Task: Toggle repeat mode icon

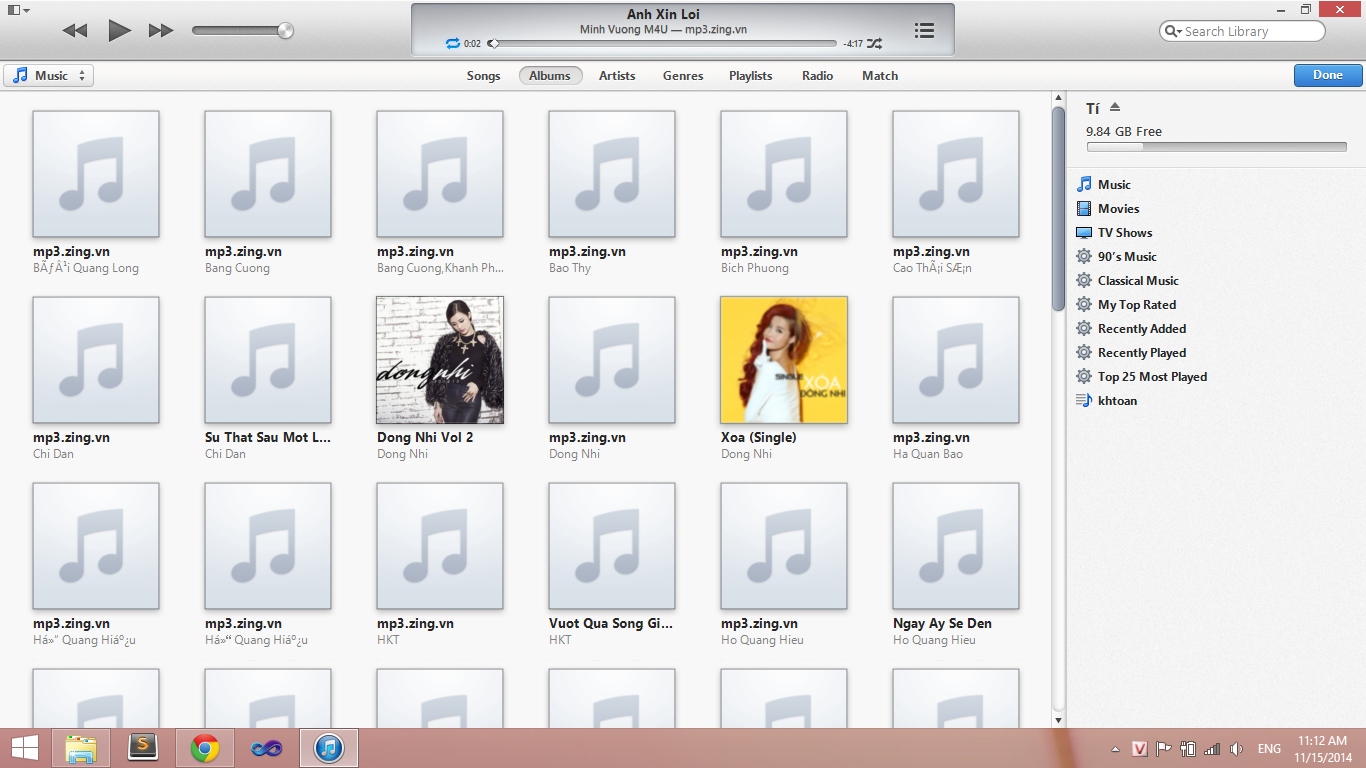Action: click(453, 44)
